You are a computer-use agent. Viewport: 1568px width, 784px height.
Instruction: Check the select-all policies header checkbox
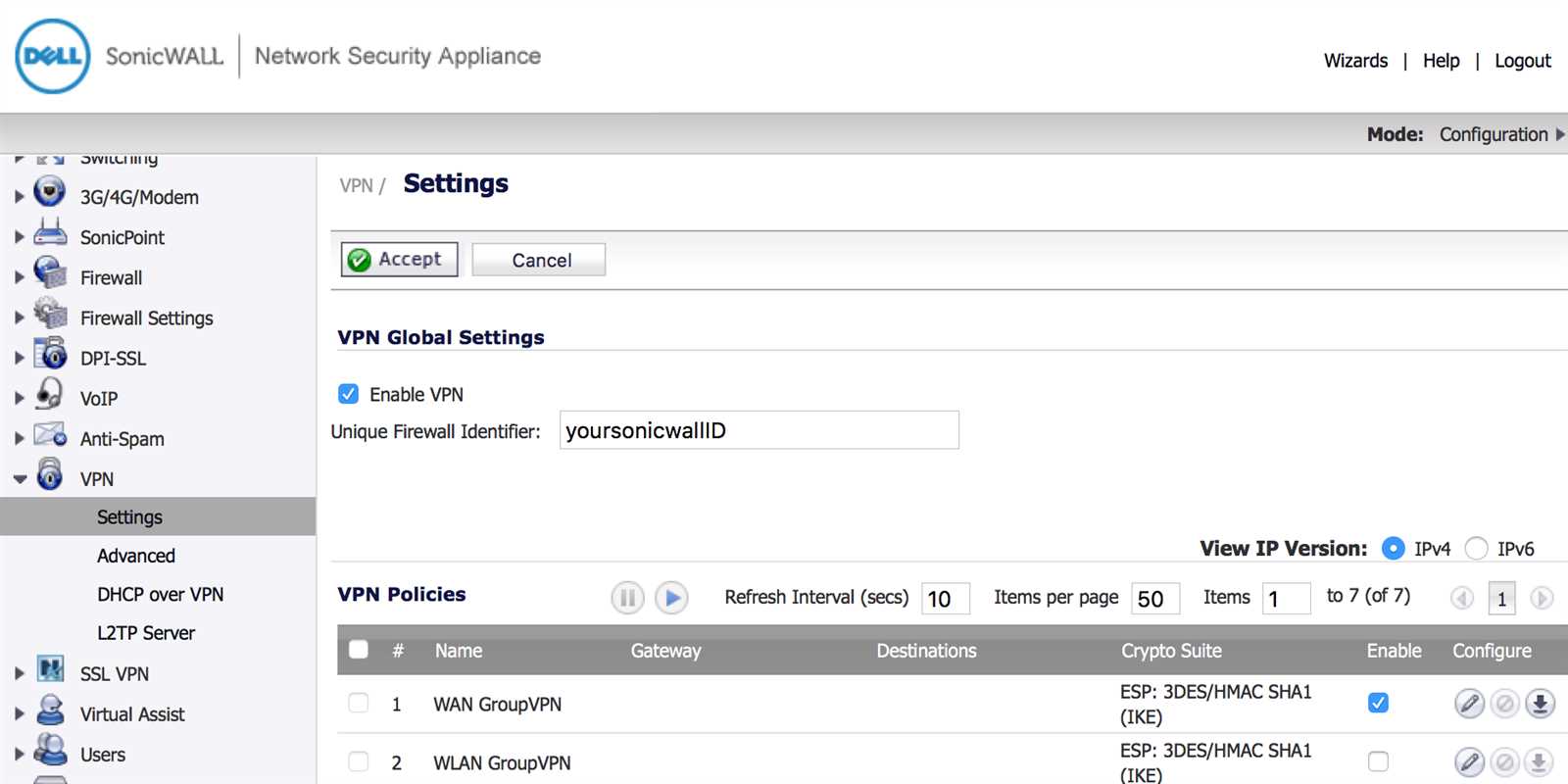click(359, 650)
